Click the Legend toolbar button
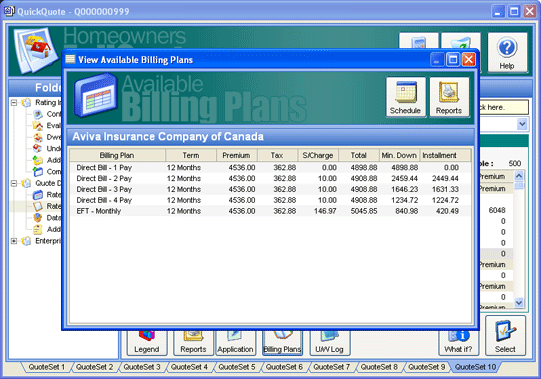 [147, 342]
